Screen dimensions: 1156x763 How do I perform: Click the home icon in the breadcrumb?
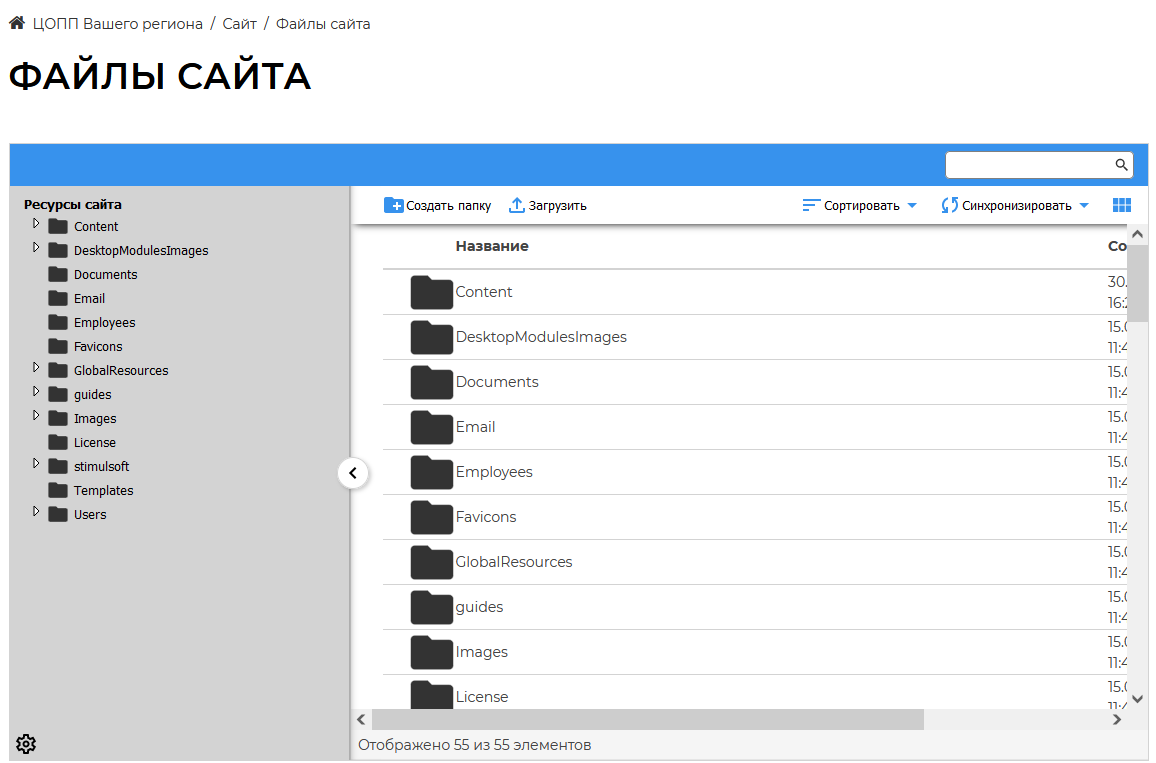coord(16,23)
